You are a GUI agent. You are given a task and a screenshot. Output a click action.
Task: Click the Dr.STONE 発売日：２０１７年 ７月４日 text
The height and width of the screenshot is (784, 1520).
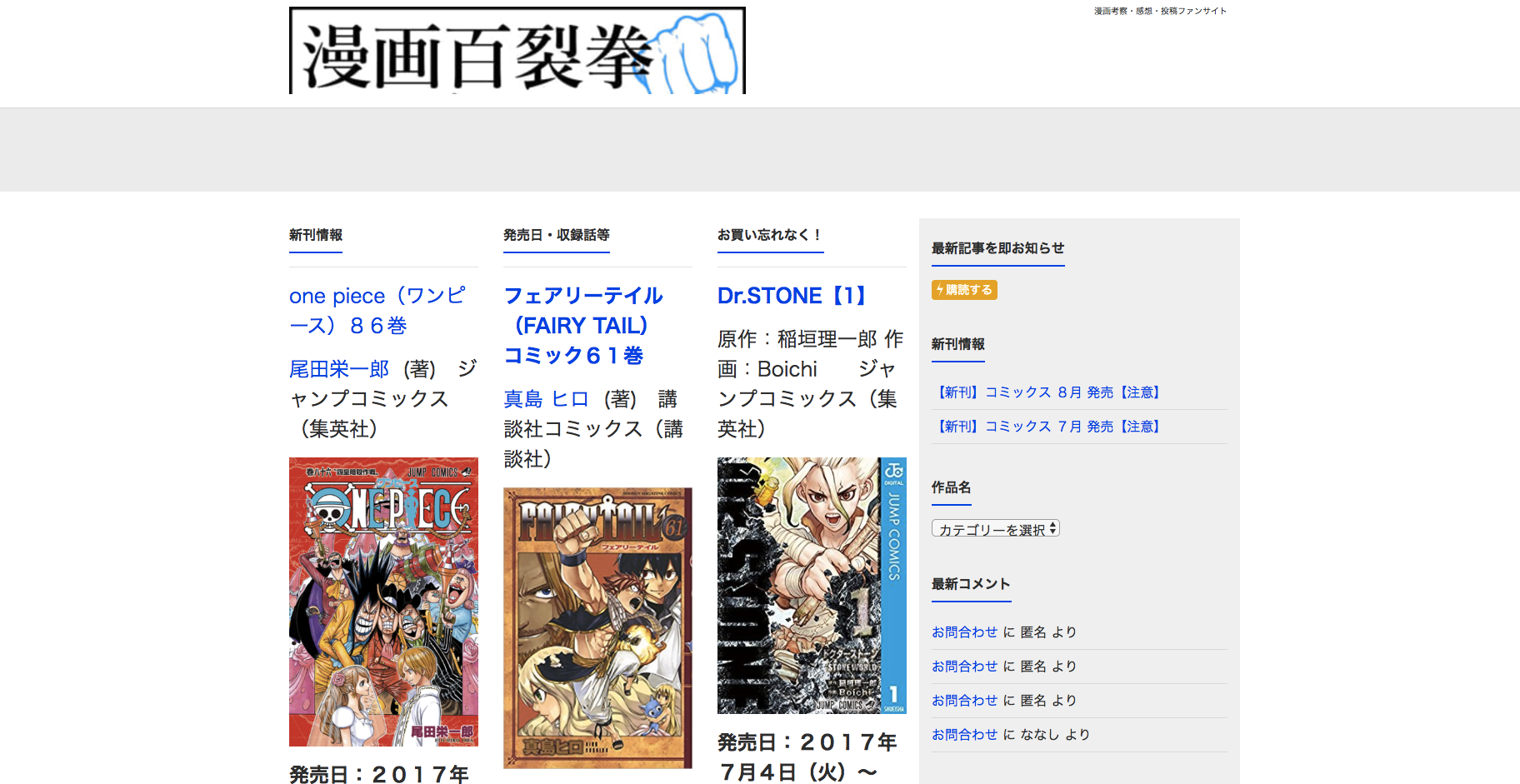coord(807,757)
